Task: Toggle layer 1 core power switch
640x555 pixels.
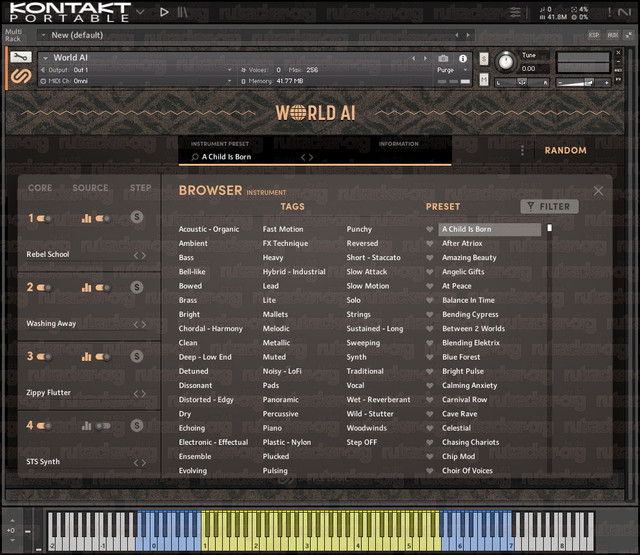Action: (44, 219)
